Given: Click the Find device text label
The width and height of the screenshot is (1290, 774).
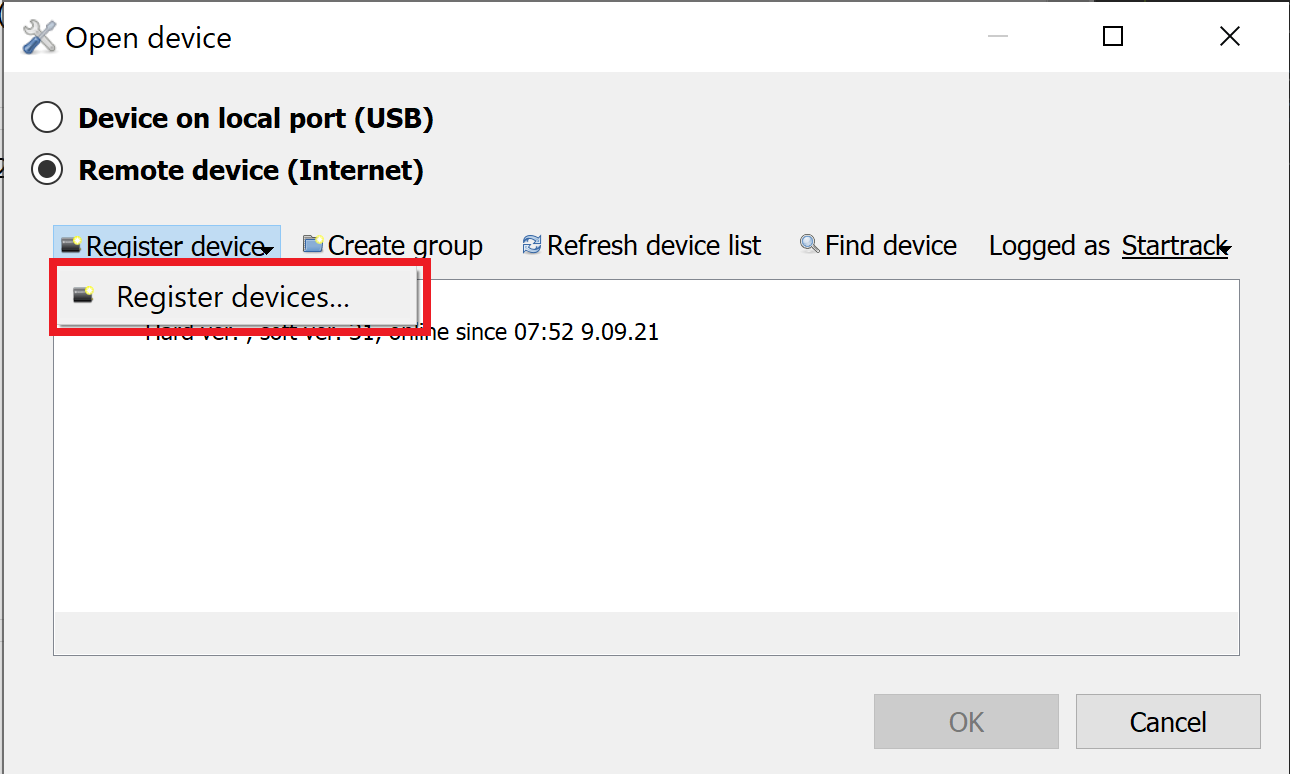Looking at the screenshot, I should tap(891, 245).
